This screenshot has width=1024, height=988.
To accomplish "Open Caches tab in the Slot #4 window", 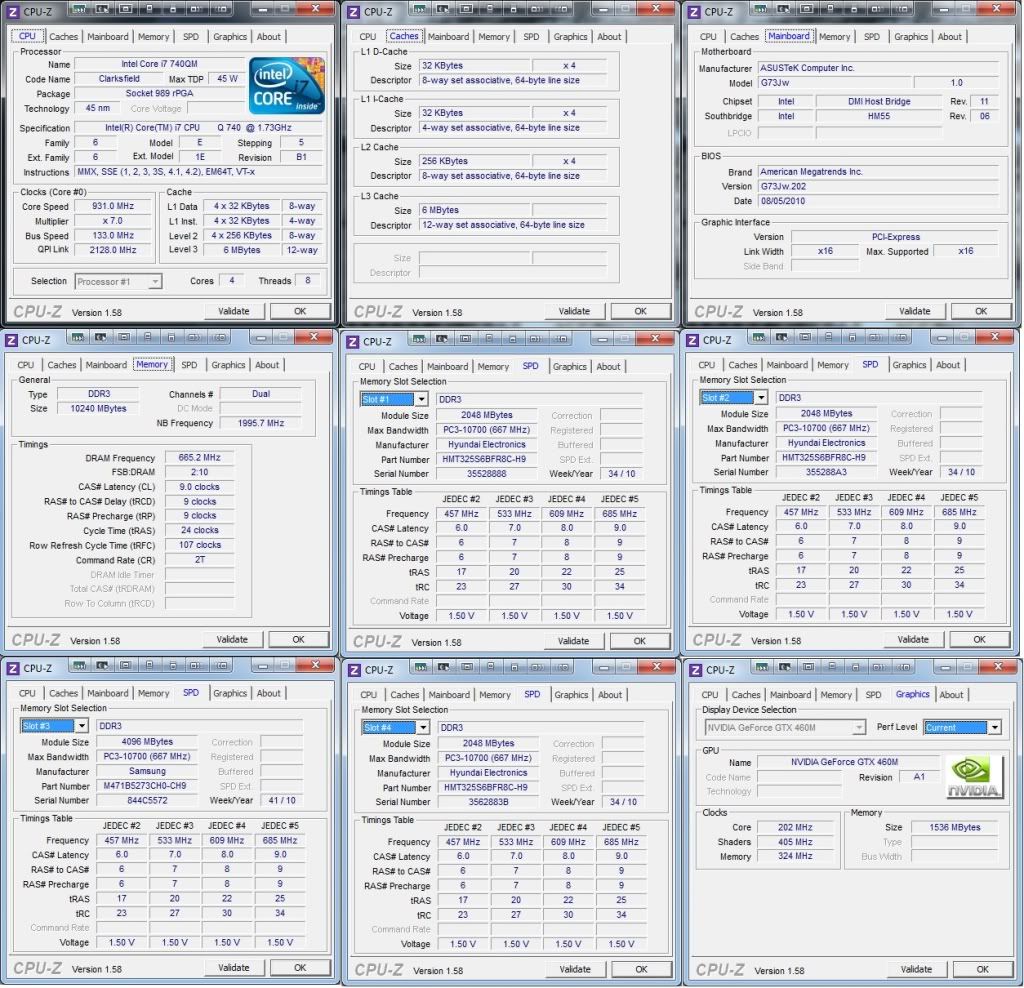I will (404, 695).
